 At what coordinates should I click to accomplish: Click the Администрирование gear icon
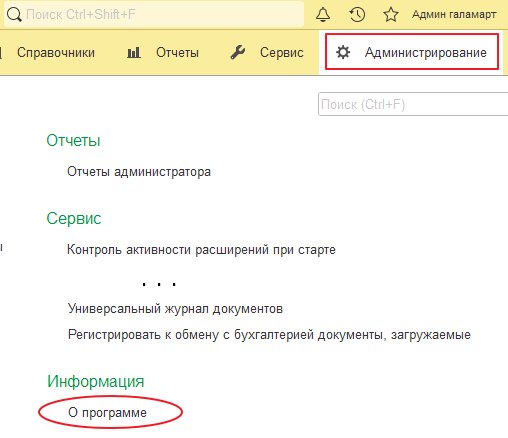tap(343, 52)
